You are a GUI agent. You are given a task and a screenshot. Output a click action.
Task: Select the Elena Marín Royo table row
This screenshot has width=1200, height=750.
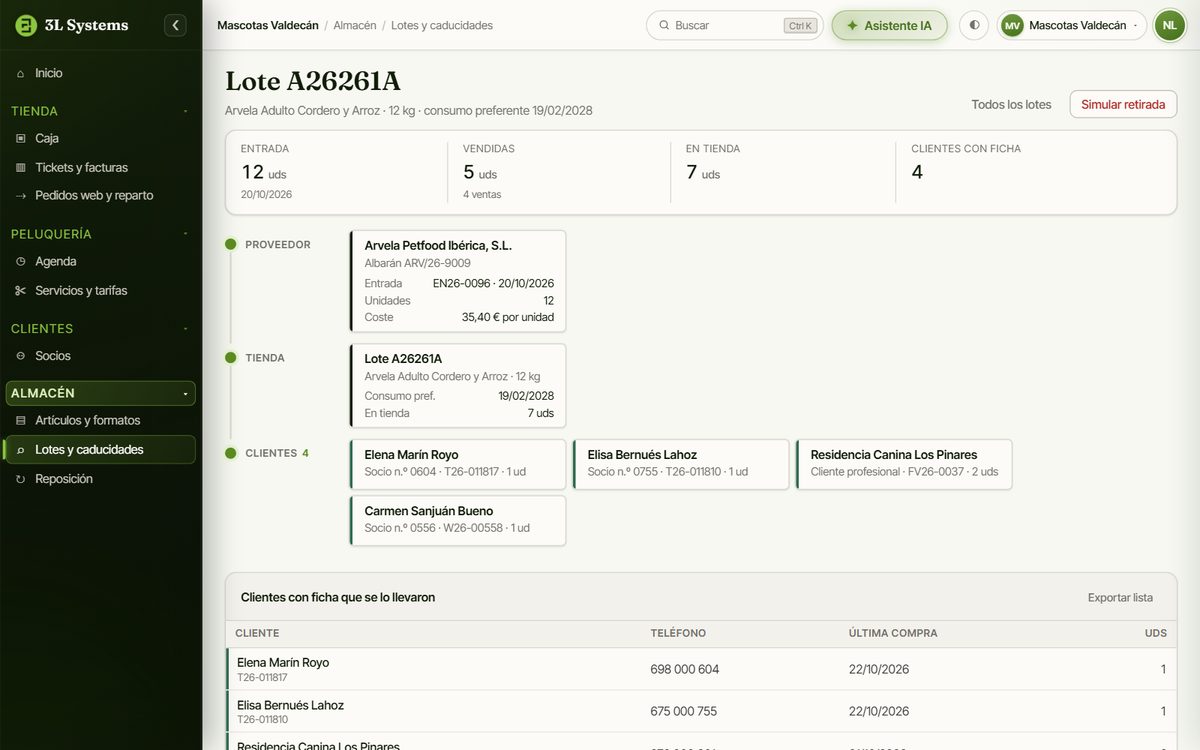click(701, 669)
